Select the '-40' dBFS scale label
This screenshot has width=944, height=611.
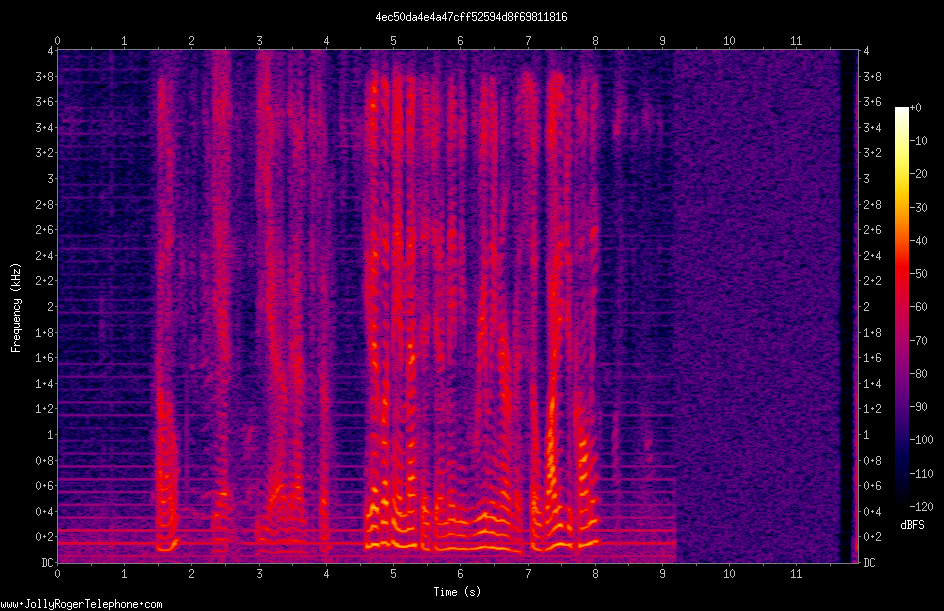(x=919, y=241)
